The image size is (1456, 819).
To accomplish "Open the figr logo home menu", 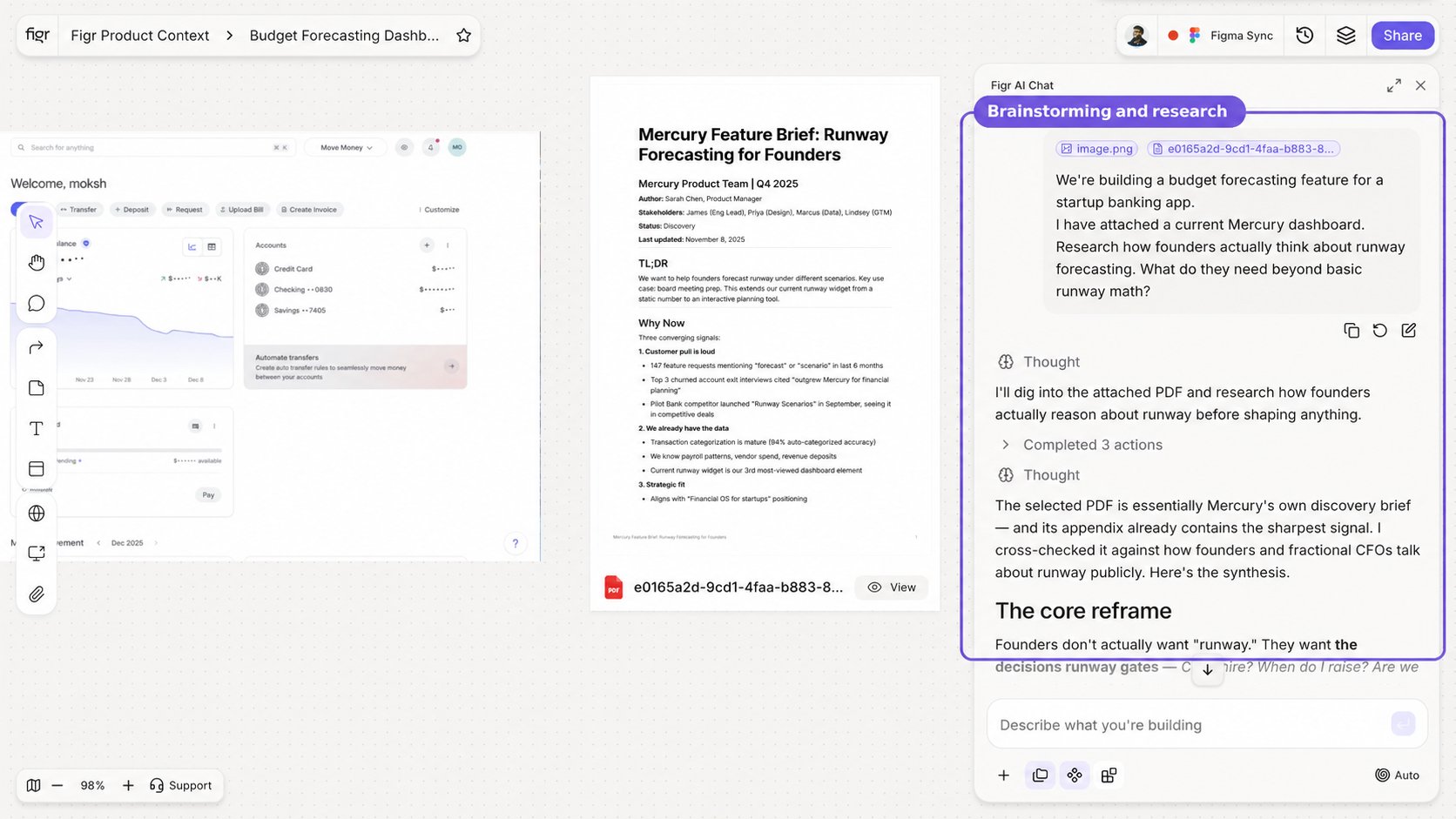I will pyautogui.click(x=37, y=35).
